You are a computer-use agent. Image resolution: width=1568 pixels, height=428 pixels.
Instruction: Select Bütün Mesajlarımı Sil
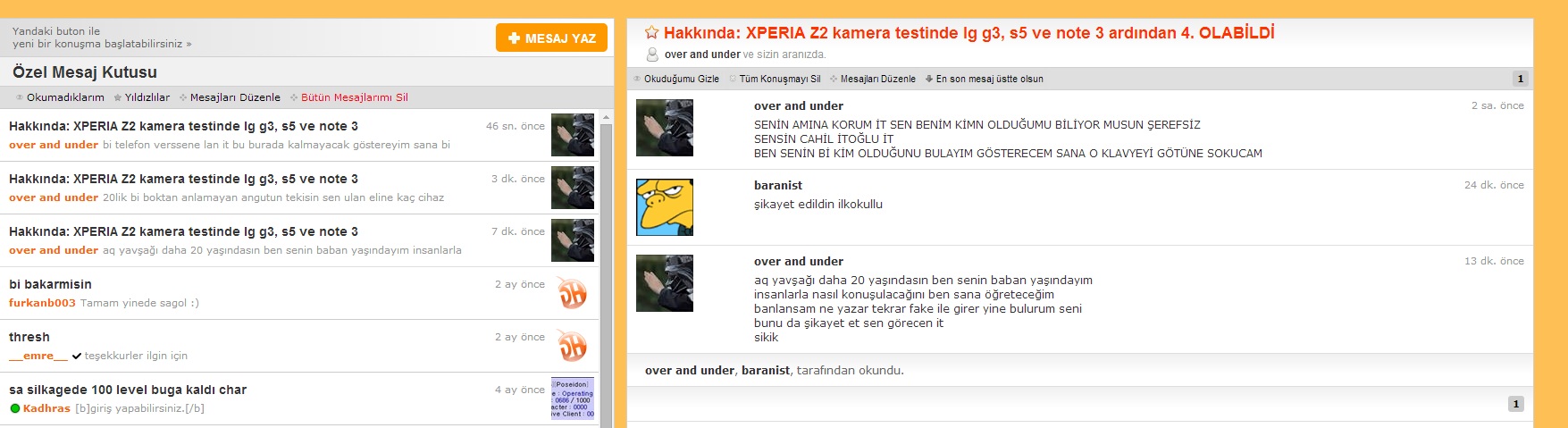coord(349,97)
